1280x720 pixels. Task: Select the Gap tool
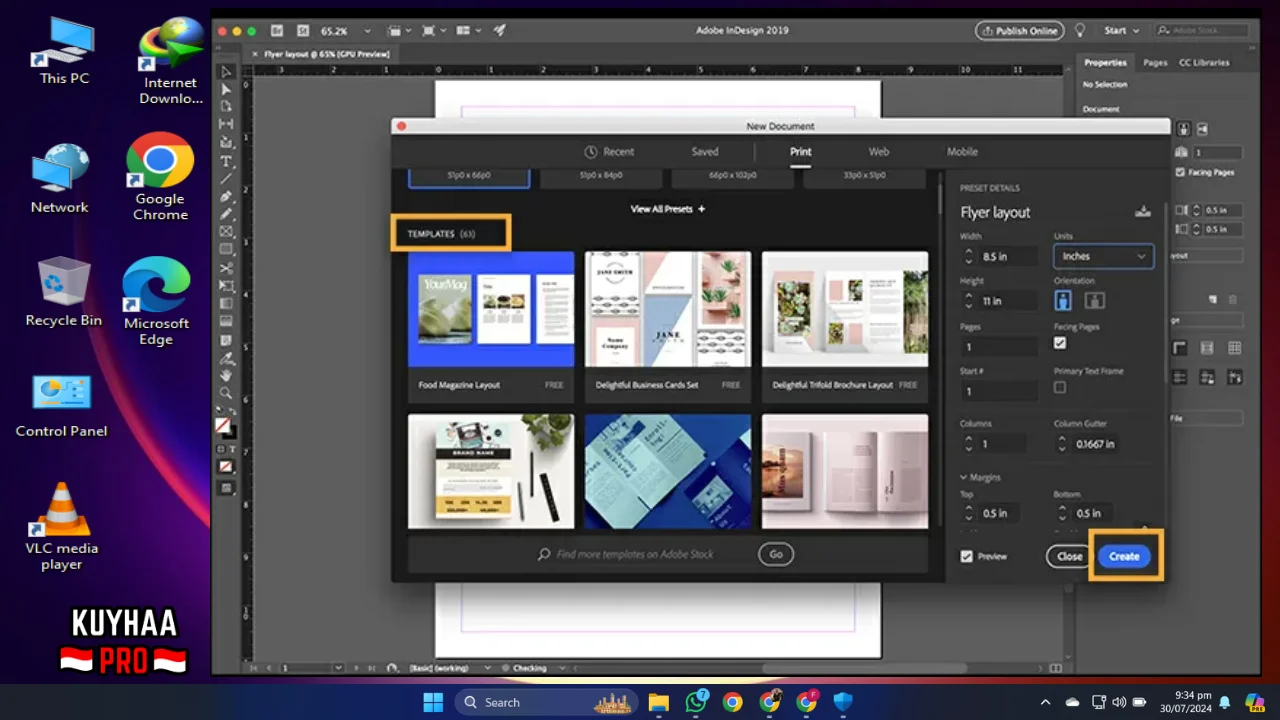(227, 125)
